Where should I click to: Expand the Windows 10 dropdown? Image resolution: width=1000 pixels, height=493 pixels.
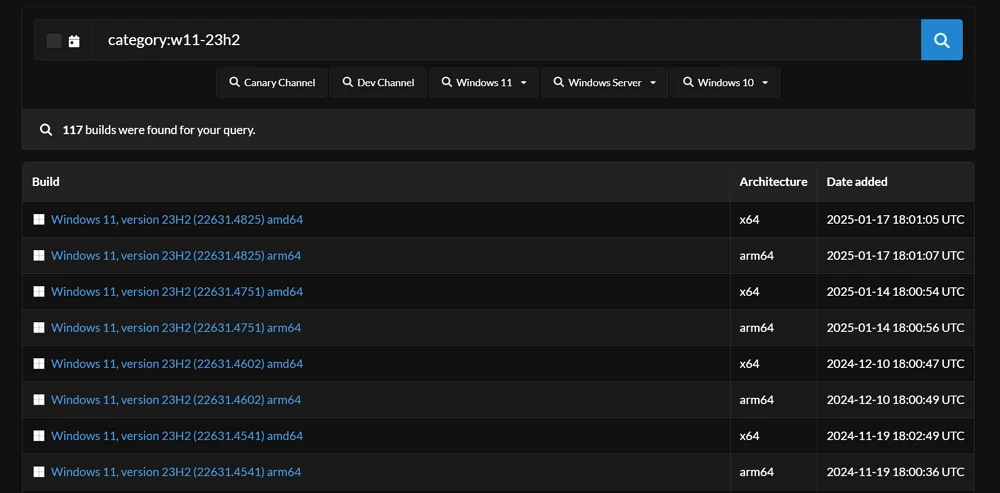click(725, 82)
